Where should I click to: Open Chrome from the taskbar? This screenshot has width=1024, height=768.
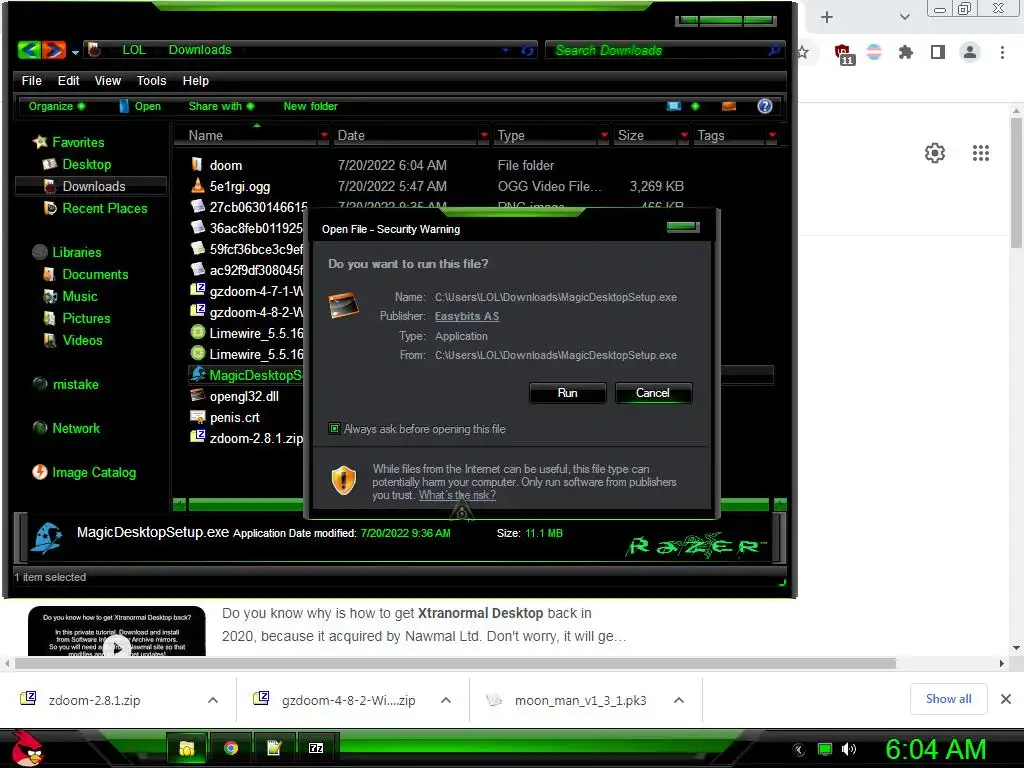(x=231, y=748)
